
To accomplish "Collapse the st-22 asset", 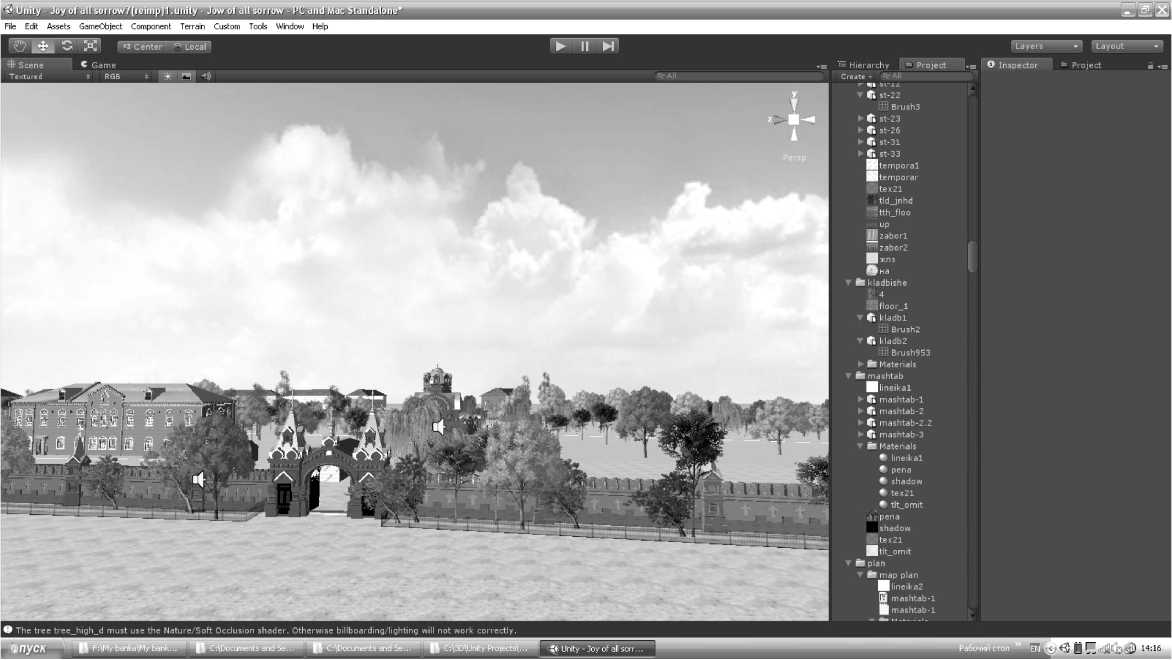I will (x=860, y=95).
